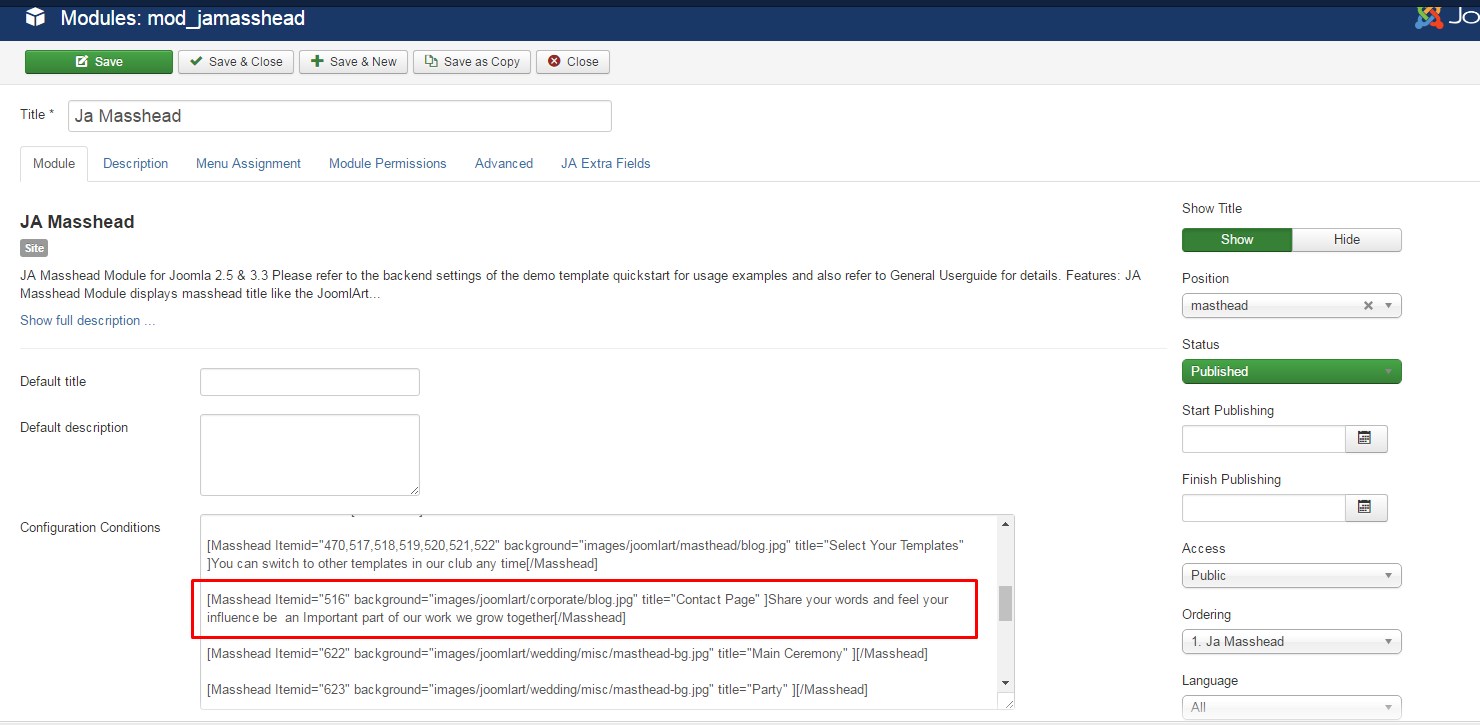Viewport: 1480px width, 725px height.
Task: Click the "Select Your Templates" masthead line
Action: 585,554
